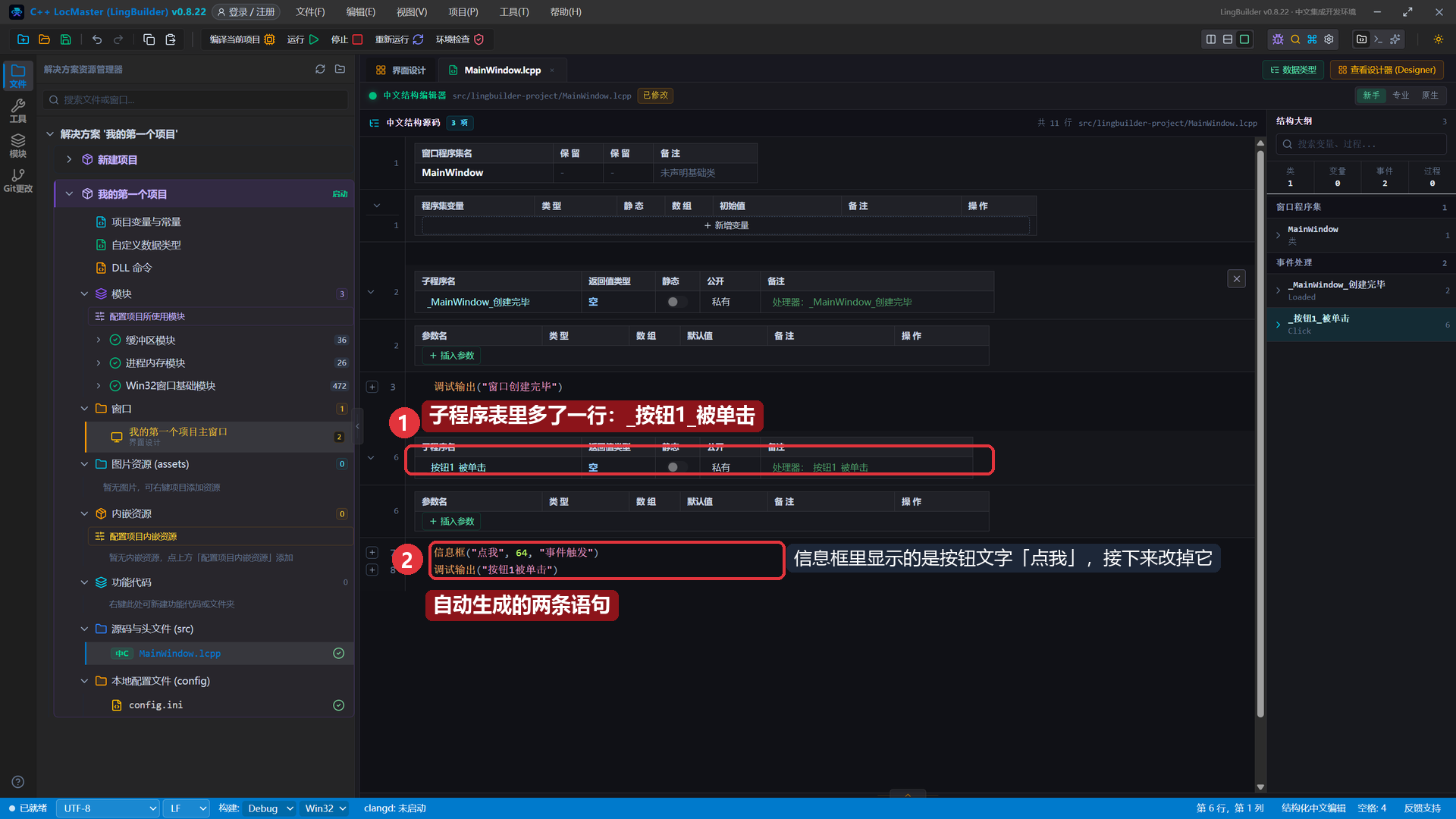Select the 原生 mode option
This screenshot has height=819, width=1456.
[x=1430, y=96]
